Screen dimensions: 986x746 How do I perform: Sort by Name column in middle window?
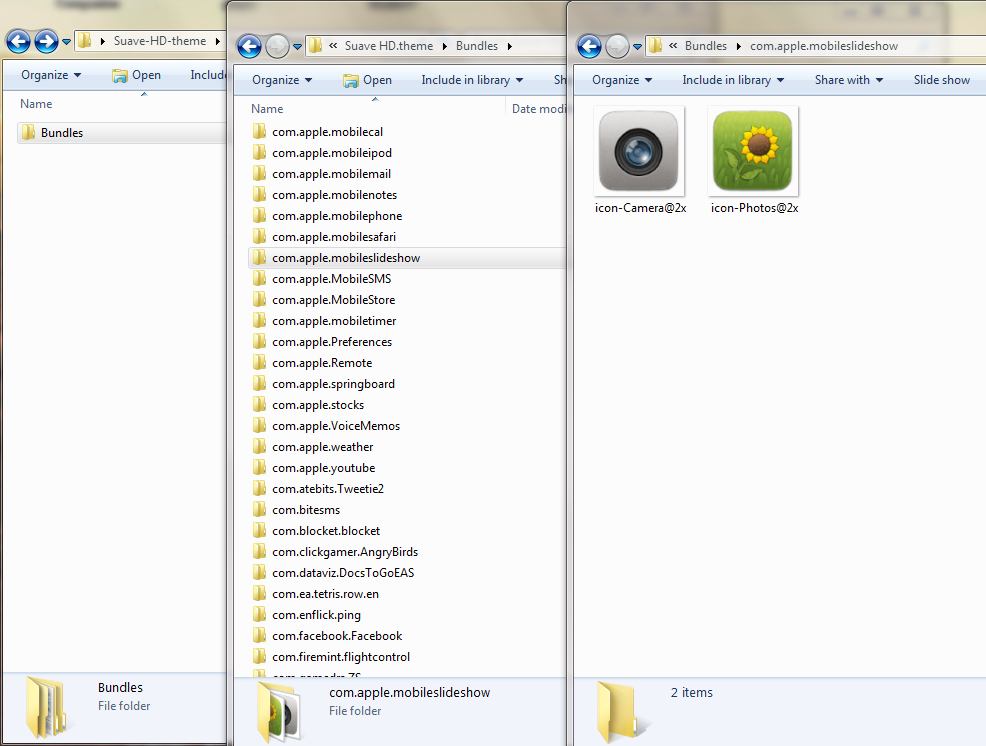click(267, 109)
